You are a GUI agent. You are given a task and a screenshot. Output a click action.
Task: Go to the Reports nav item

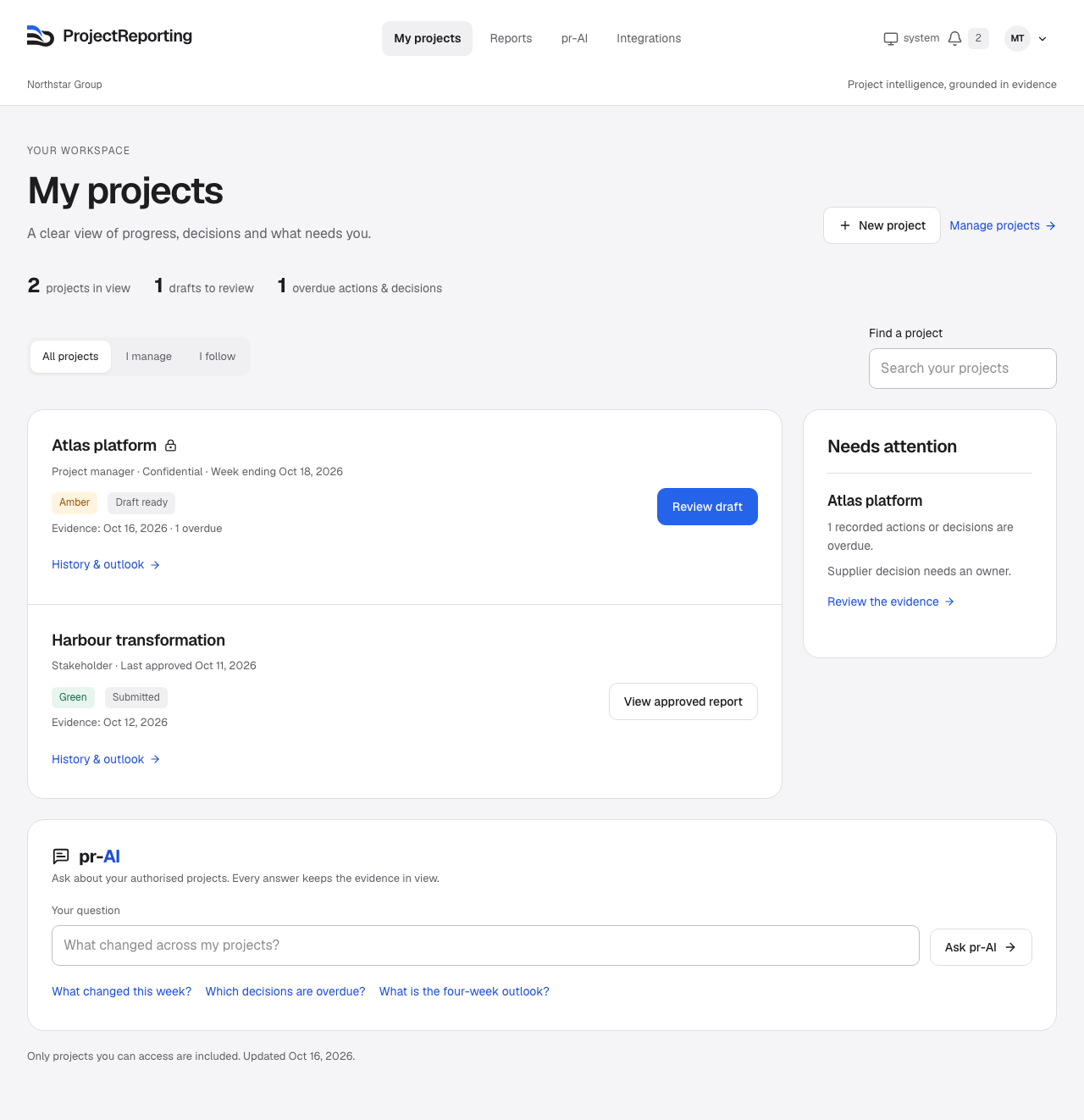pyautogui.click(x=511, y=38)
